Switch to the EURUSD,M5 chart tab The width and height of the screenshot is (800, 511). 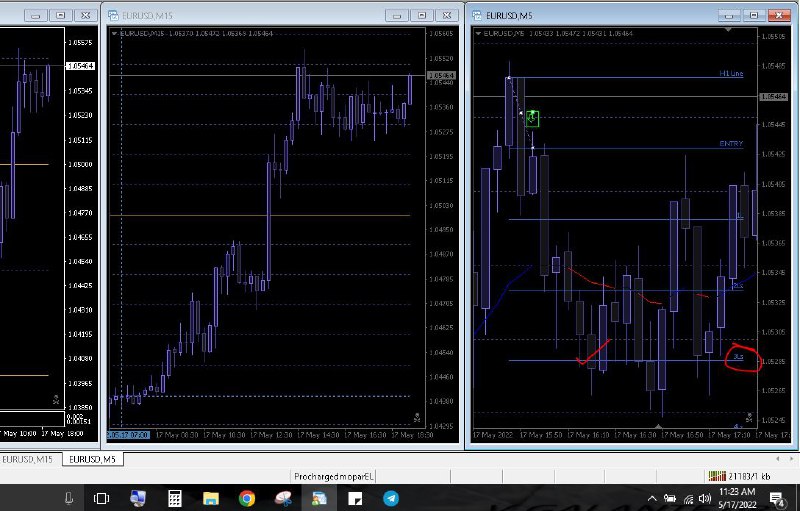[92, 459]
